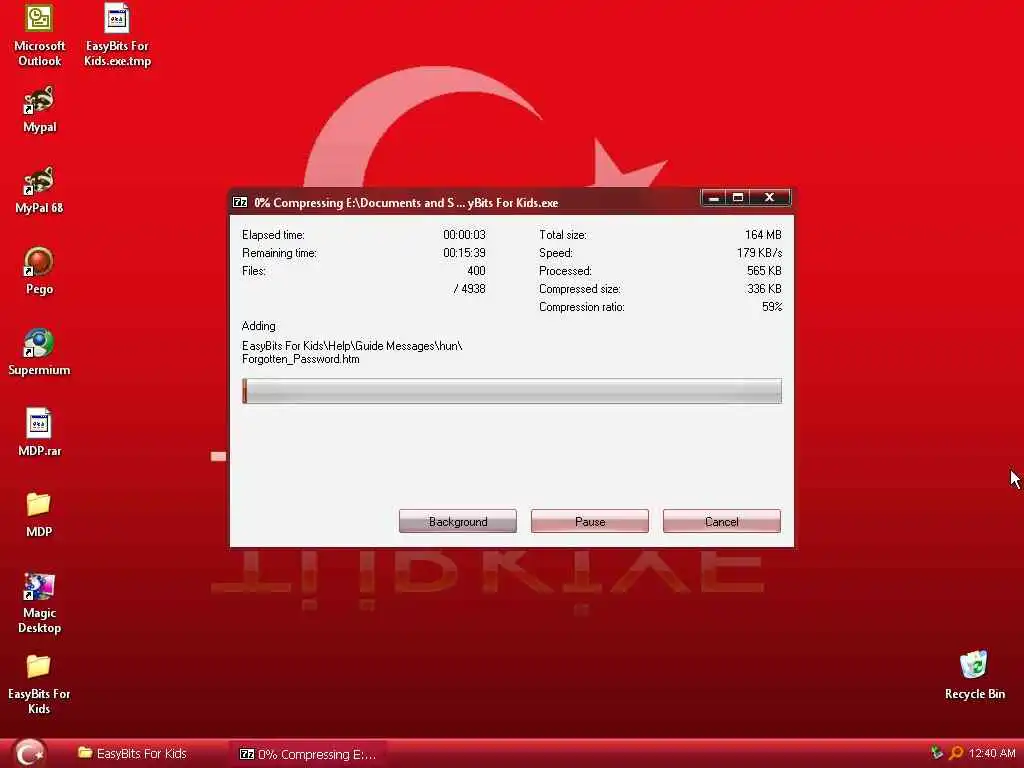
Task: Click the Files count 400
Action: [476, 270]
